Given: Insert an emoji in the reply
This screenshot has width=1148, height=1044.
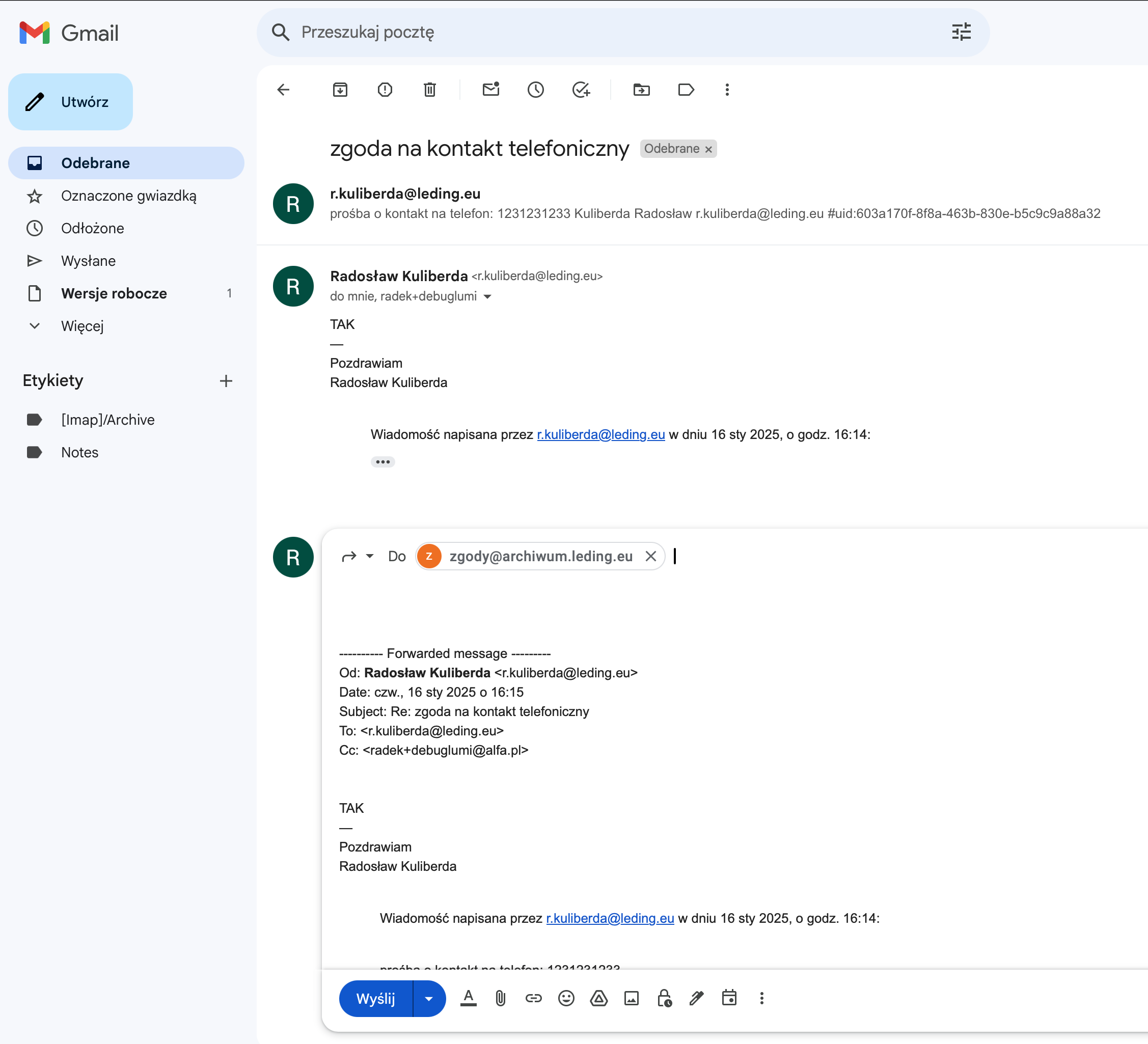Looking at the screenshot, I should click(566, 998).
